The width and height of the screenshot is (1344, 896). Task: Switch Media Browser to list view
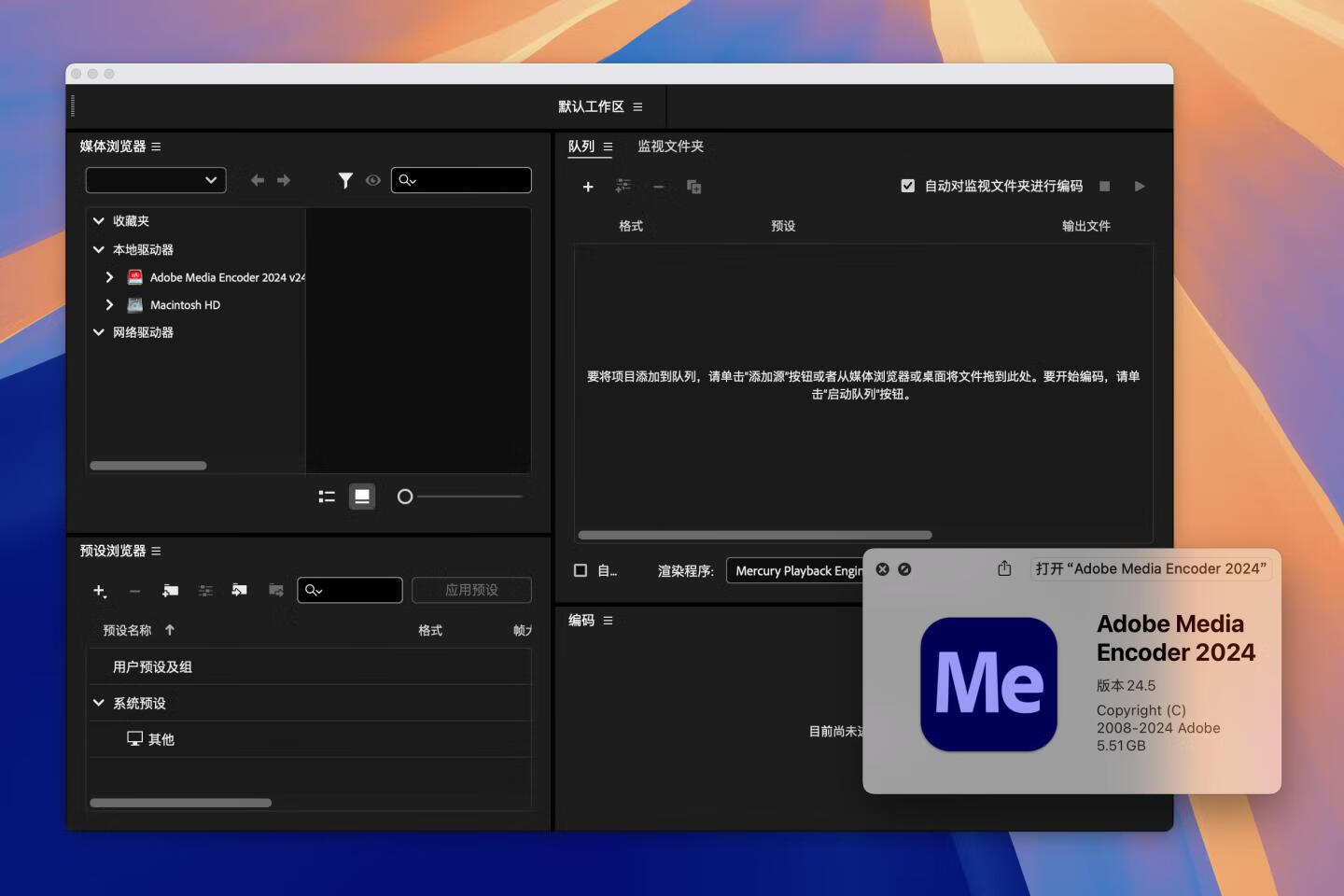pos(327,497)
